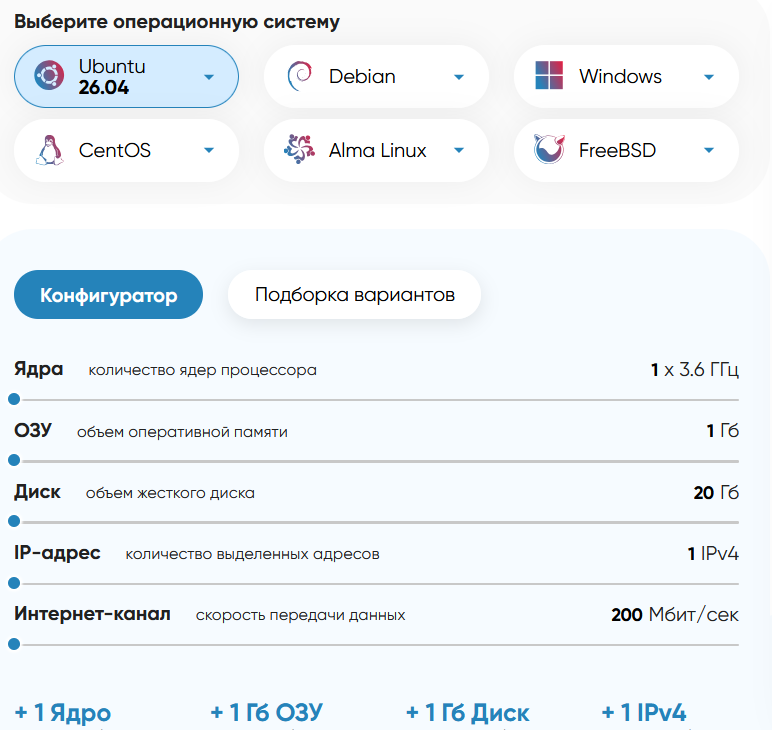Click the Ядра slider handle
The height and width of the screenshot is (730, 772).
coord(14,399)
